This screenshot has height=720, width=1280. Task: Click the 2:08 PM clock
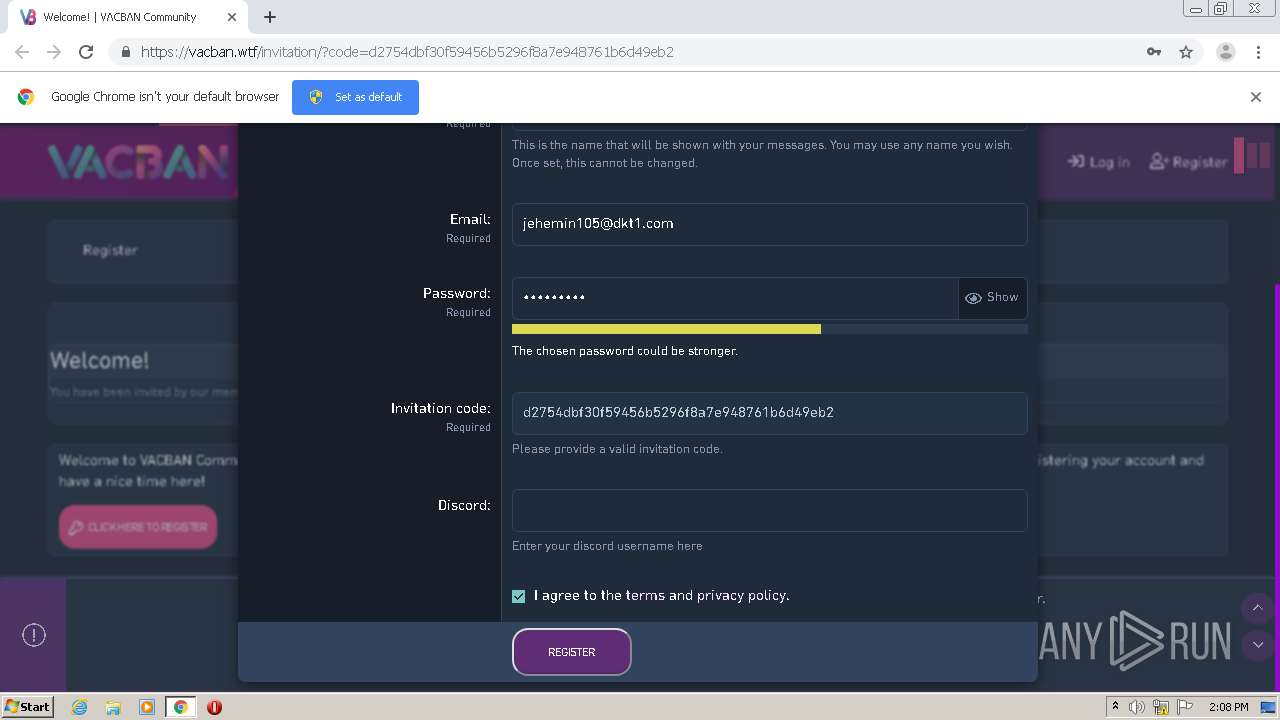[x=1228, y=707]
